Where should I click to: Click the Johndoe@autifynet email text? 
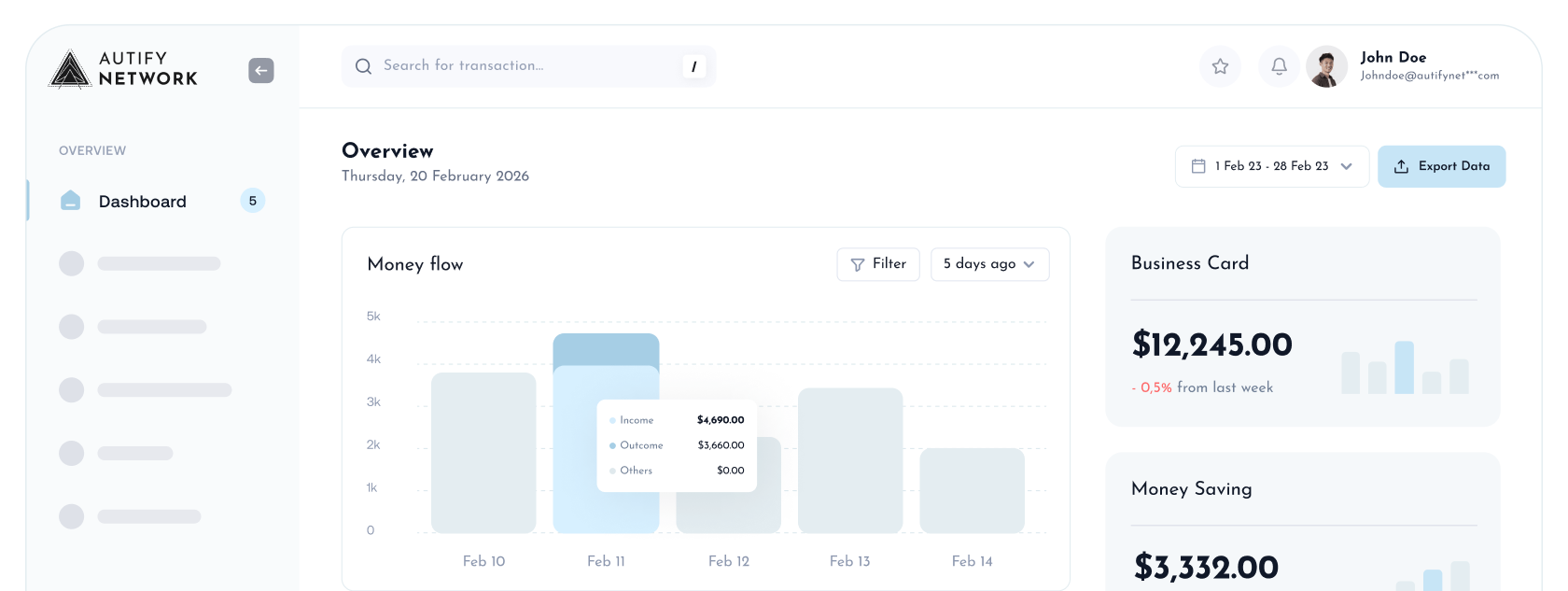[x=1430, y=76]
